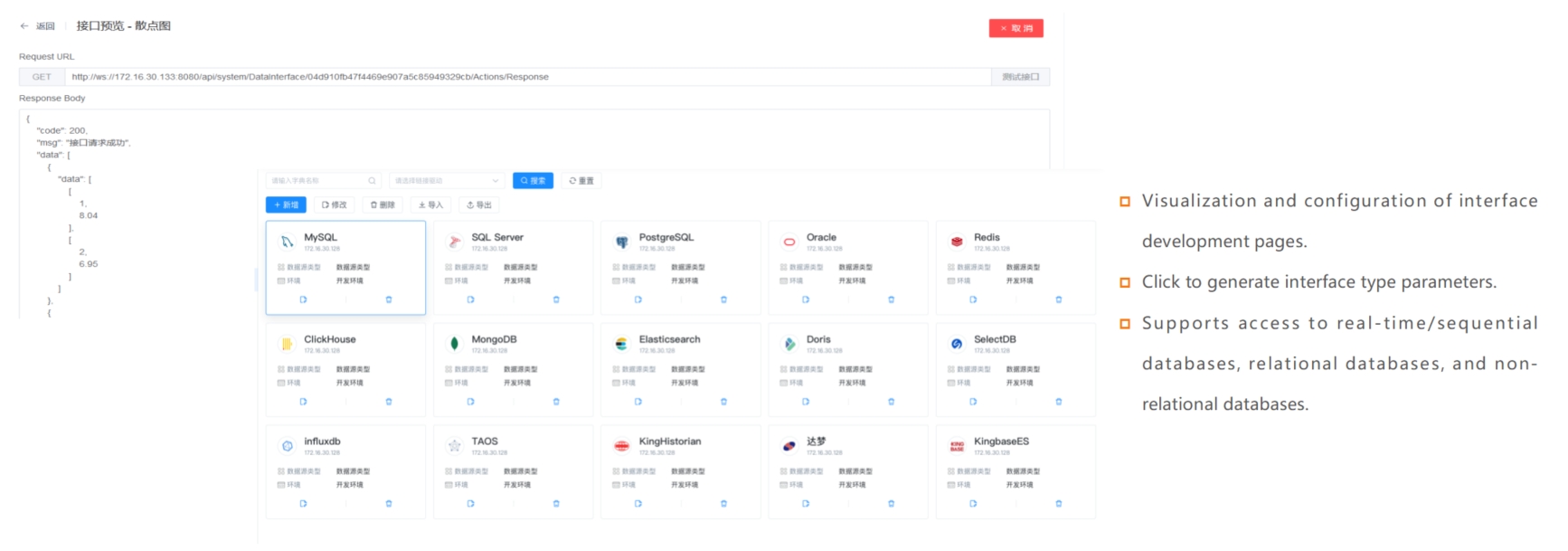Image resolution: width=1568 pixels, height=551 pixels.
Task: Click the red 取消 cancel button
Action: 1015,28
